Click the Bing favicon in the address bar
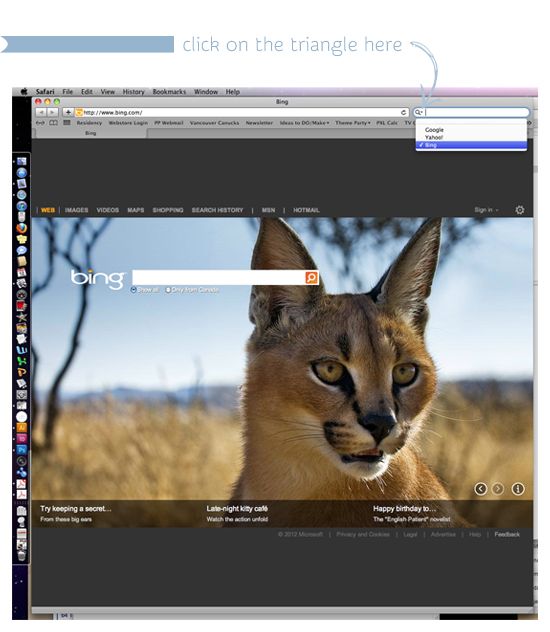Viewport: 550px width, 632px height. coord(79,112)
